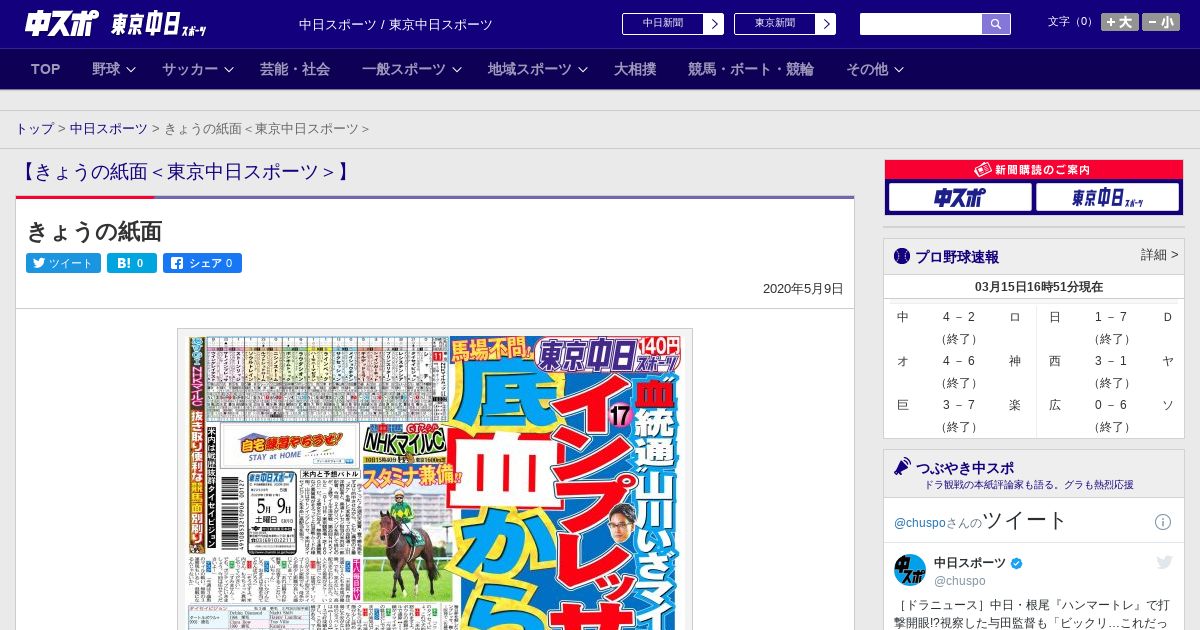Open the 東京新聞 link button
This screenshot has width=1200, height=630.
[x=775, y=24]
